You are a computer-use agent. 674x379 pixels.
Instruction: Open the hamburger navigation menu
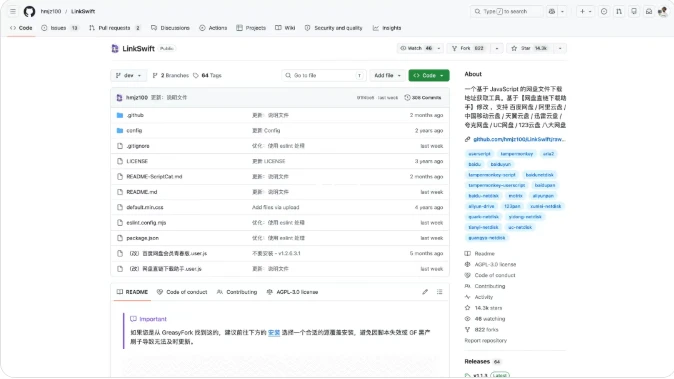point(13,11)
